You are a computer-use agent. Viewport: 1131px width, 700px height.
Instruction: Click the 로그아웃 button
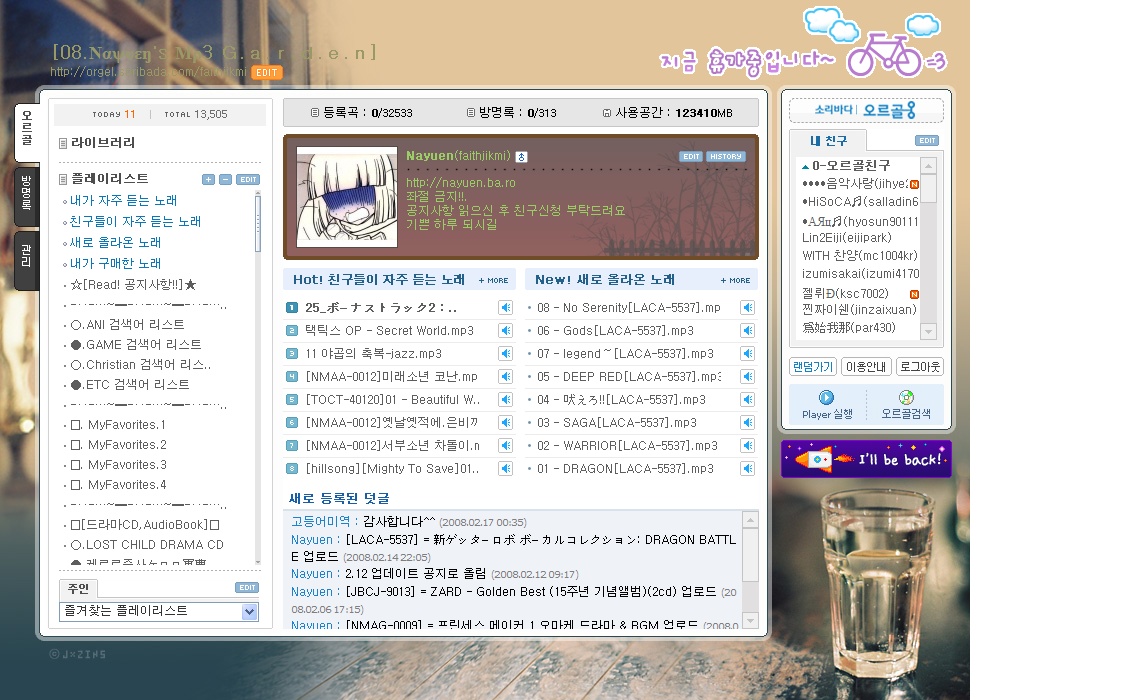(x=920, y=367)
